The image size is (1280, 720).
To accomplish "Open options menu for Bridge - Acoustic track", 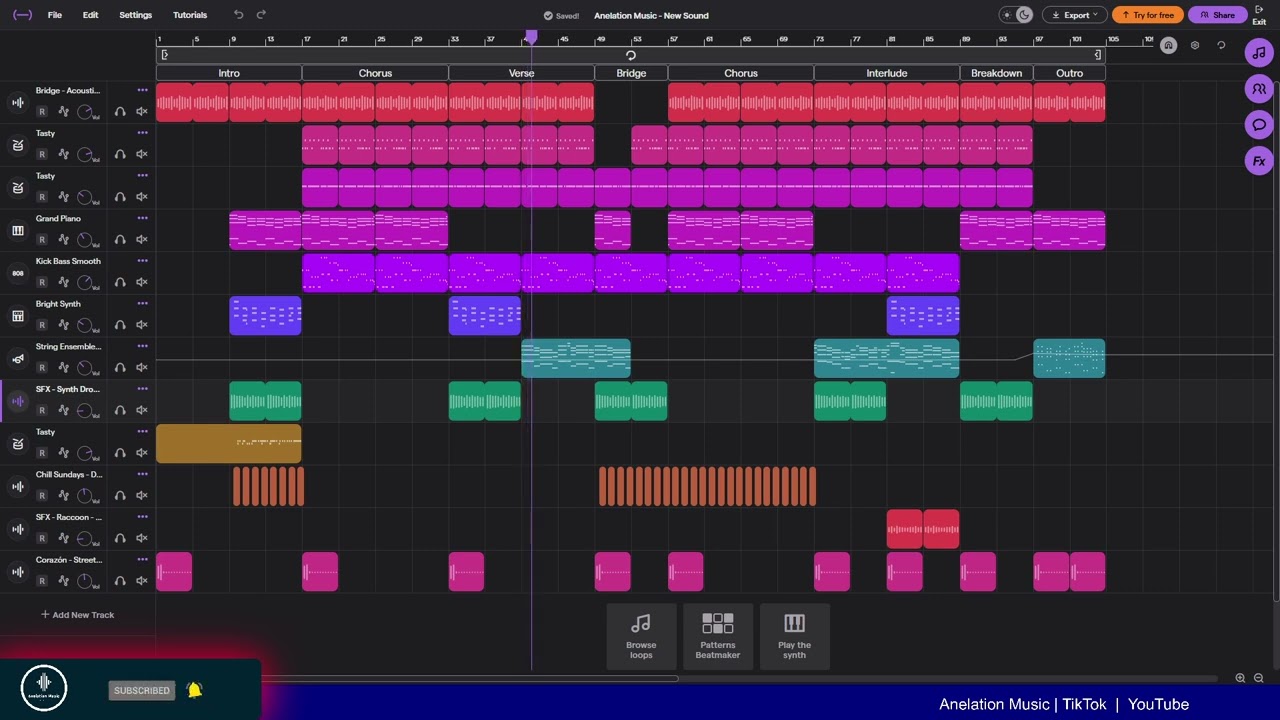I will (142, 90).
